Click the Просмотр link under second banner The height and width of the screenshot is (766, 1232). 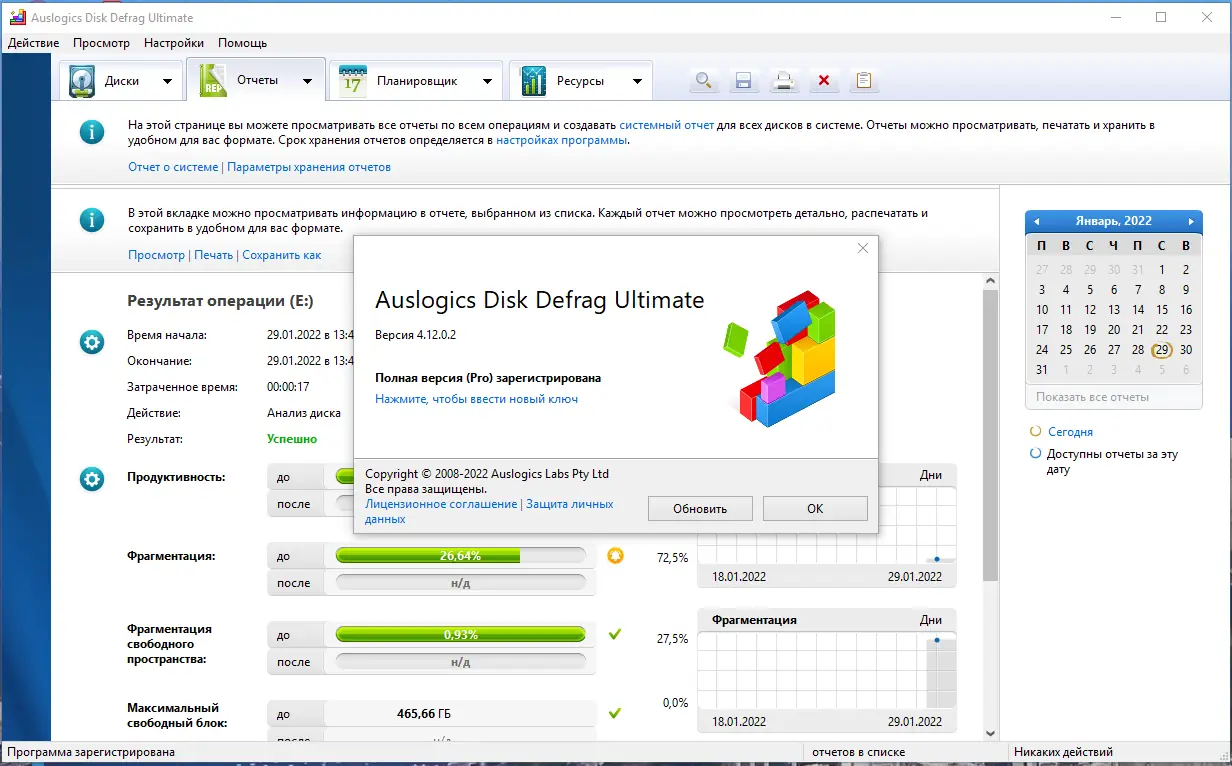156,255
